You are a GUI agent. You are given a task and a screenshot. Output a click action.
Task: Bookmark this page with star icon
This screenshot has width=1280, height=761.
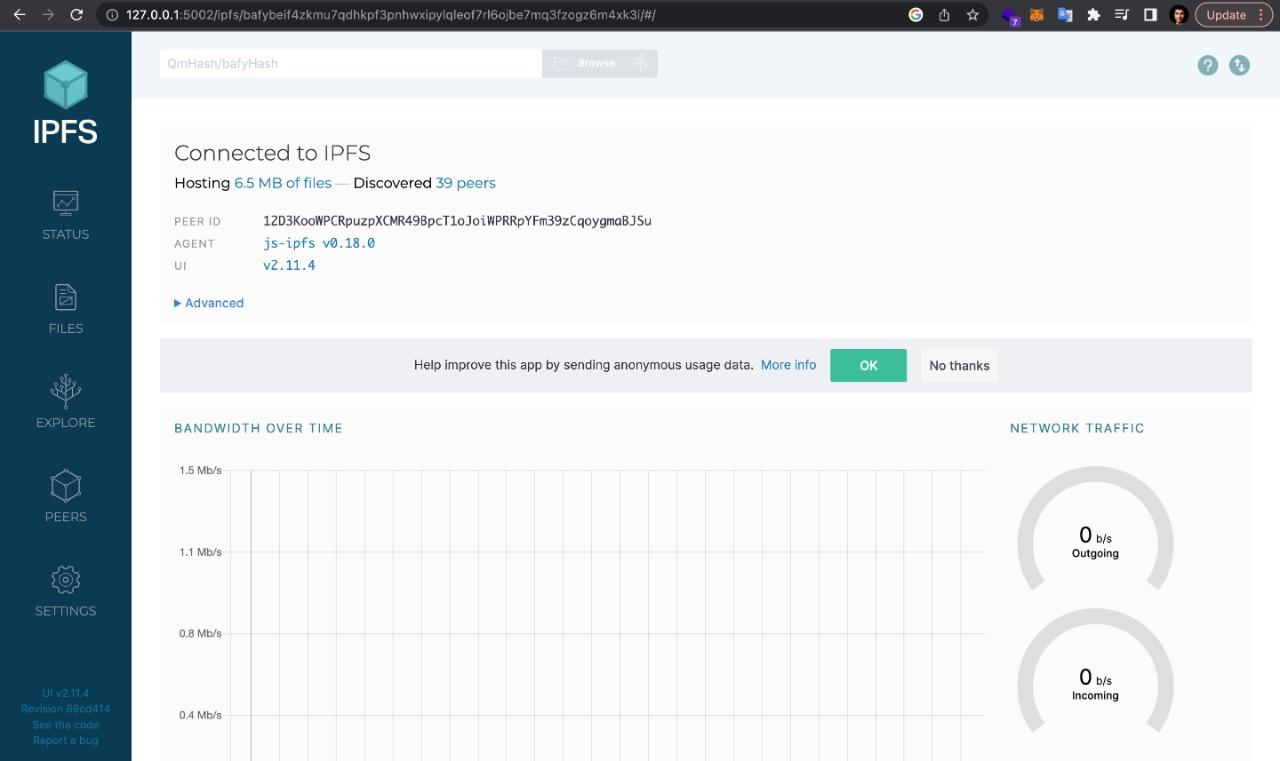973,15
